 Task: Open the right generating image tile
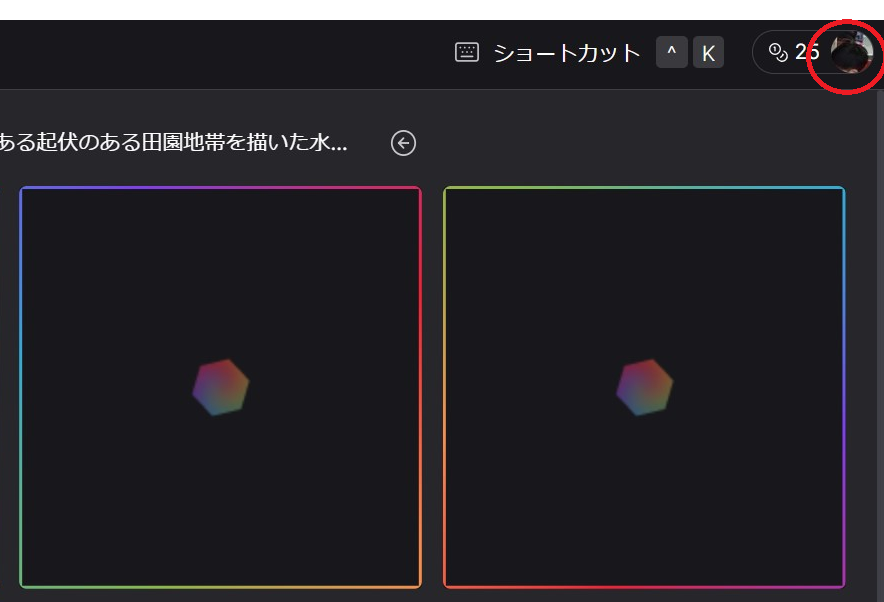[644, 300]
